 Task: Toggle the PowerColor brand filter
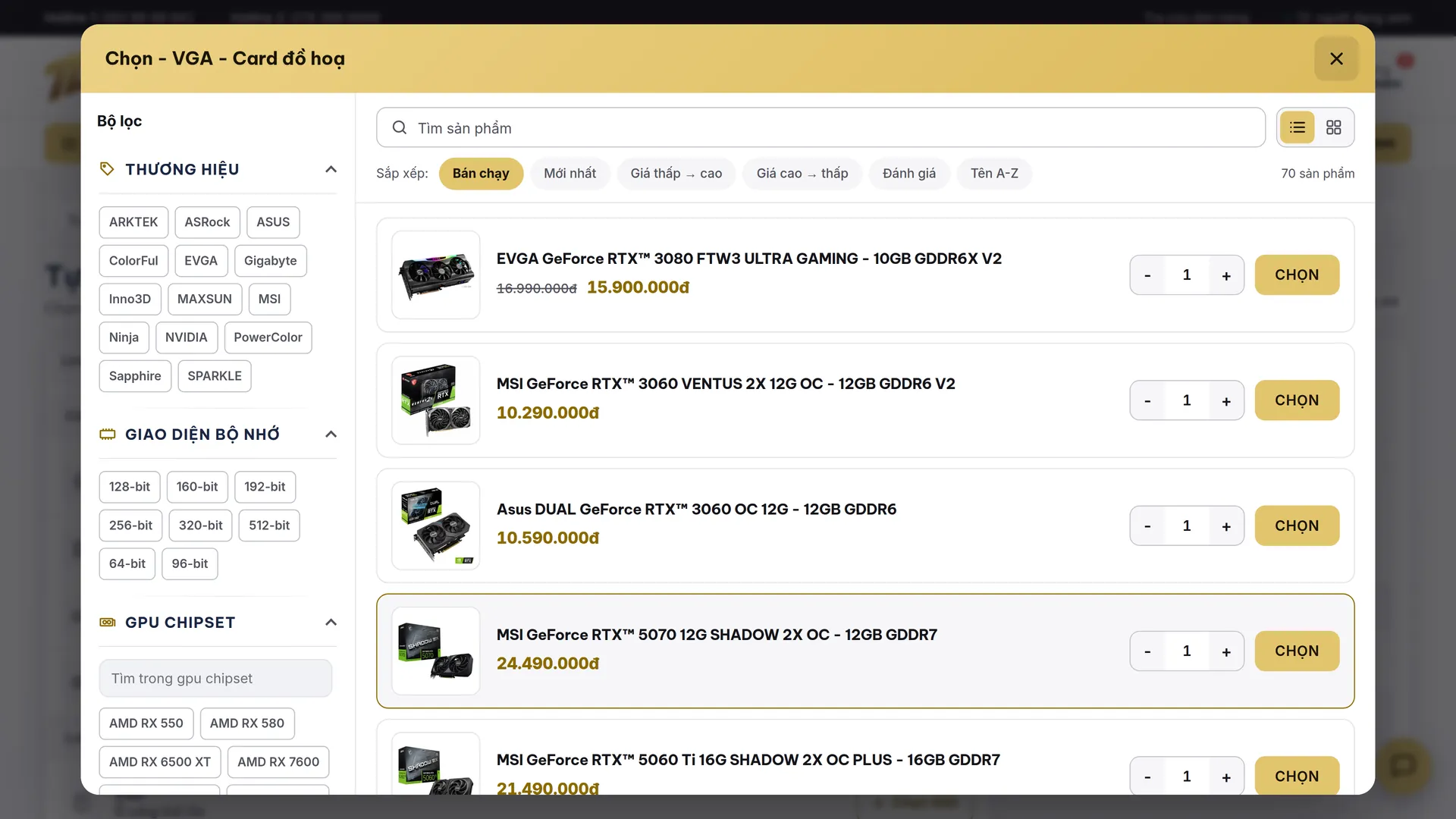pos(268,337)
